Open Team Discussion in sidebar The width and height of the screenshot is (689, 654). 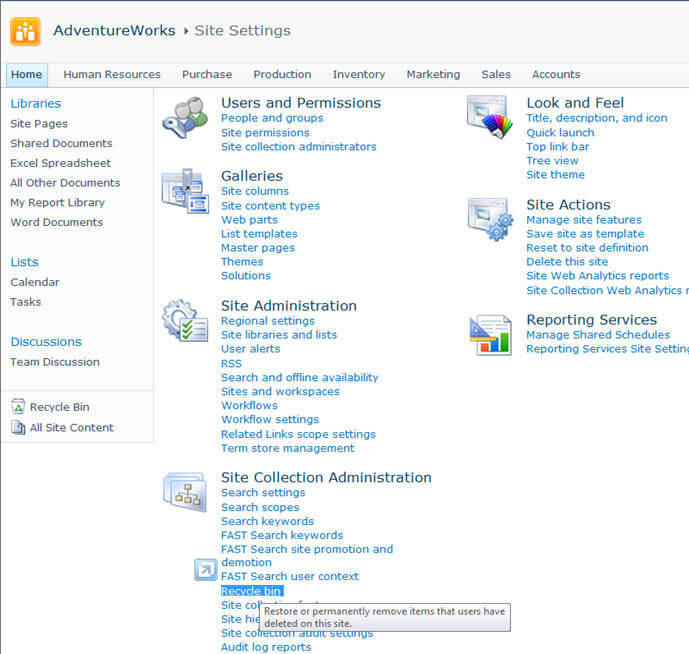(x=55, y=362)
